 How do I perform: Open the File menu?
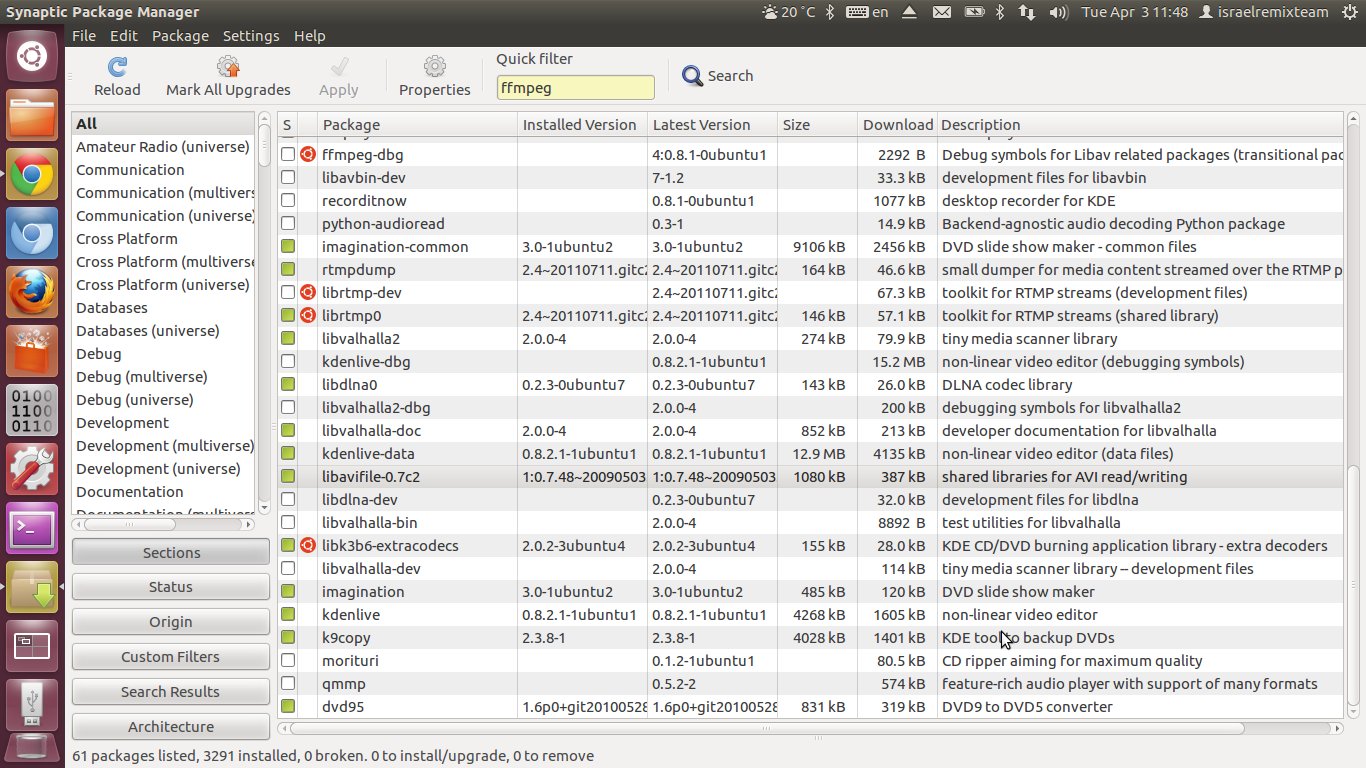pyautogui.click(x=84, y=35)
